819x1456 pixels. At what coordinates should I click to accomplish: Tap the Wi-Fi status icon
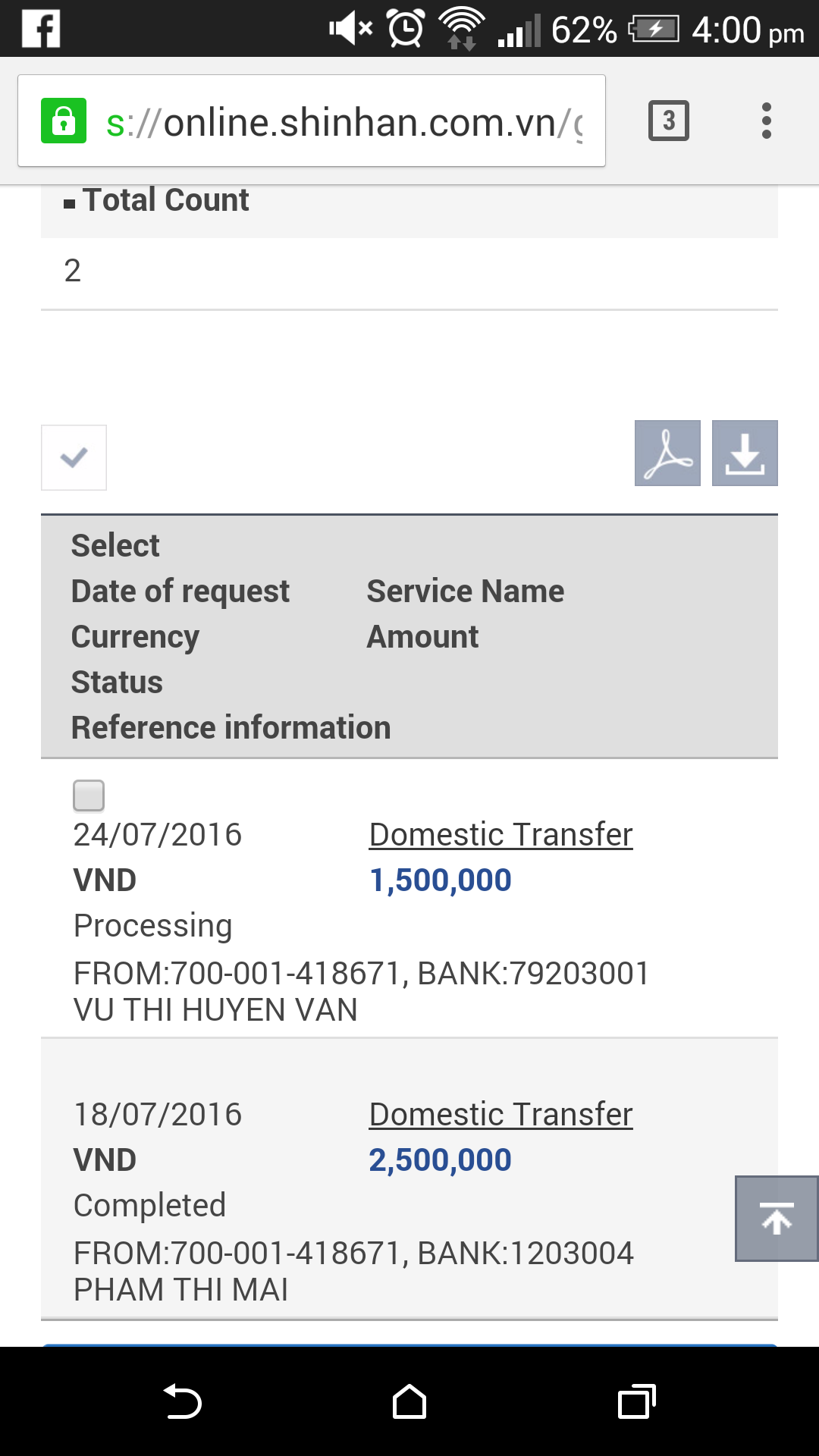click(462, 29)
